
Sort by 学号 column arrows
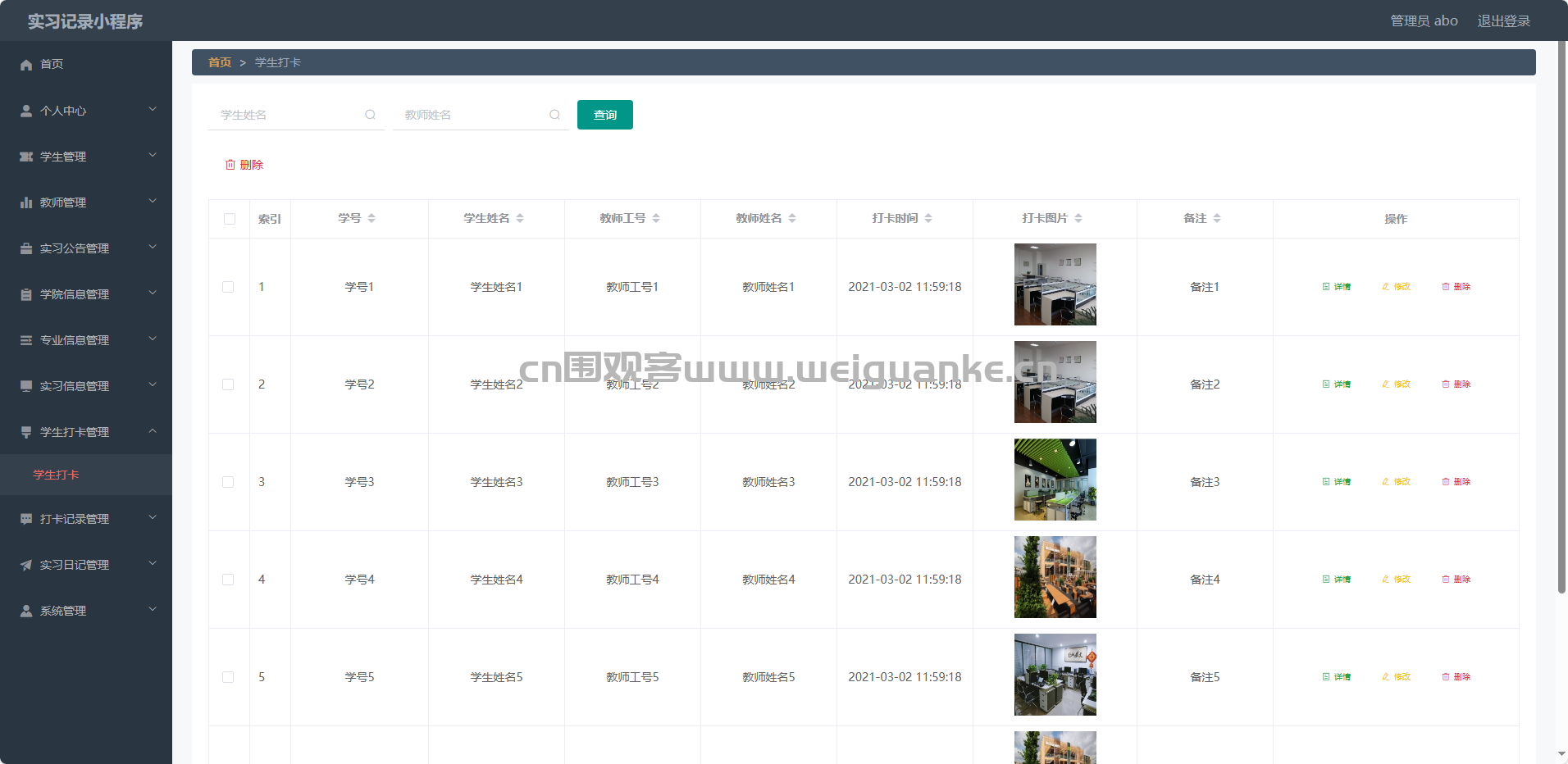tap(371, 218)
